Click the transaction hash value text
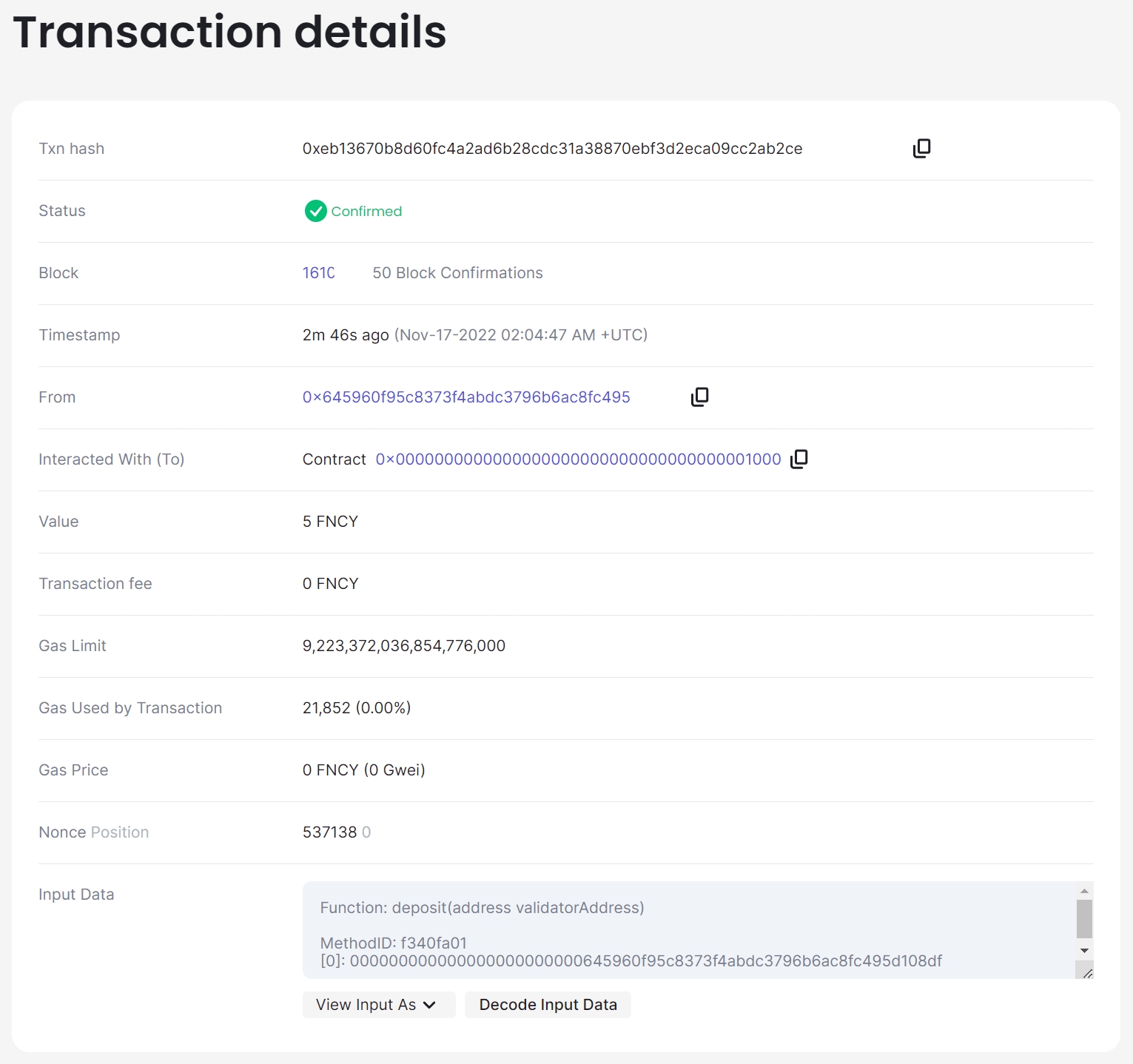Image resolution: width=1133 pixels, height=1064 pixels. (552, 149)
